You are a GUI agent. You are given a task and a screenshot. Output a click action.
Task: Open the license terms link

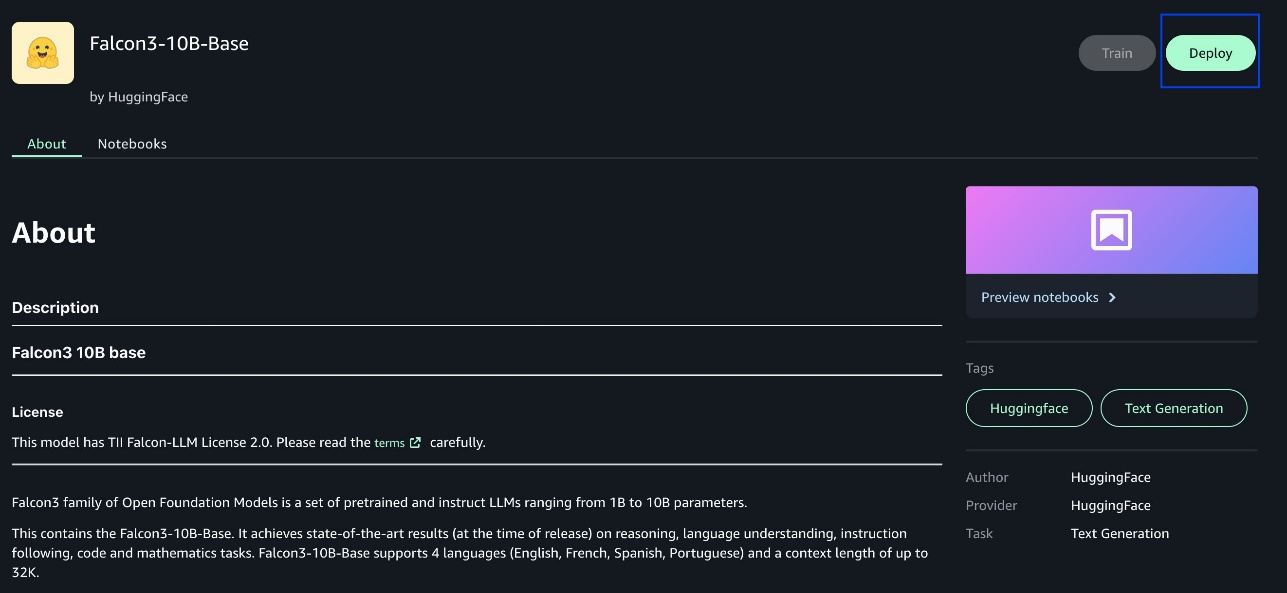(x=389, y=442)
